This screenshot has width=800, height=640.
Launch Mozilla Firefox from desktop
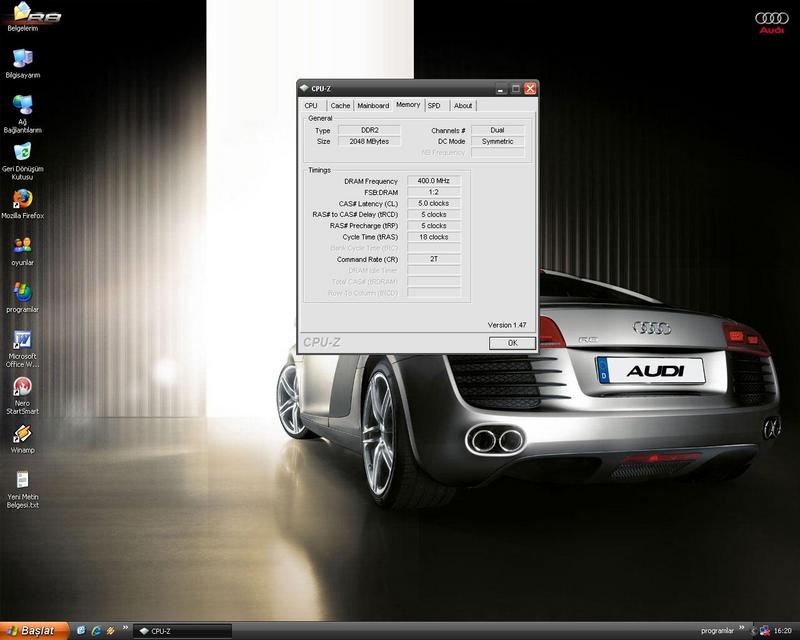22,204
